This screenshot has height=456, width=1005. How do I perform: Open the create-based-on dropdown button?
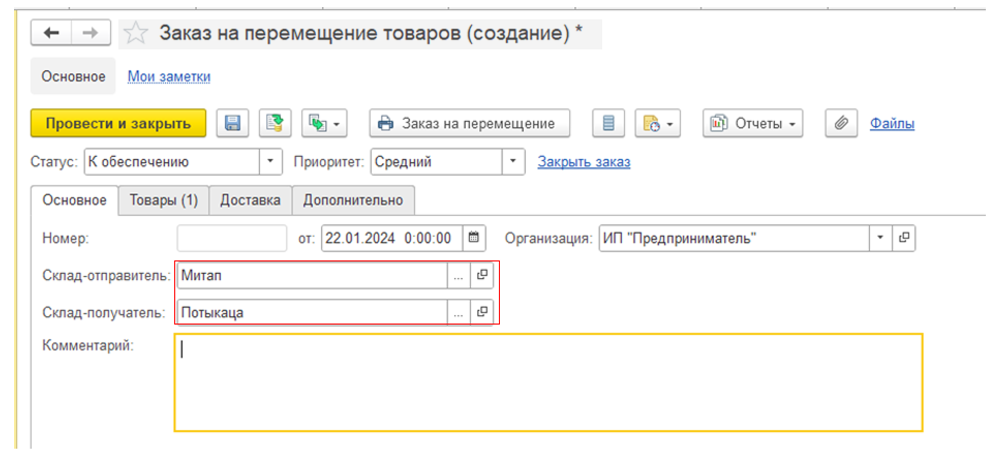click(324, 123)
